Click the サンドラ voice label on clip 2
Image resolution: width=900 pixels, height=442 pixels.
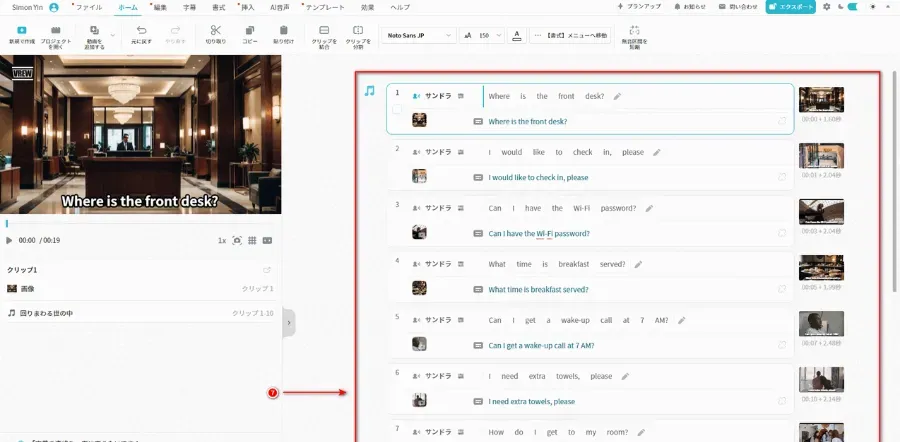(x=438, y=152)
